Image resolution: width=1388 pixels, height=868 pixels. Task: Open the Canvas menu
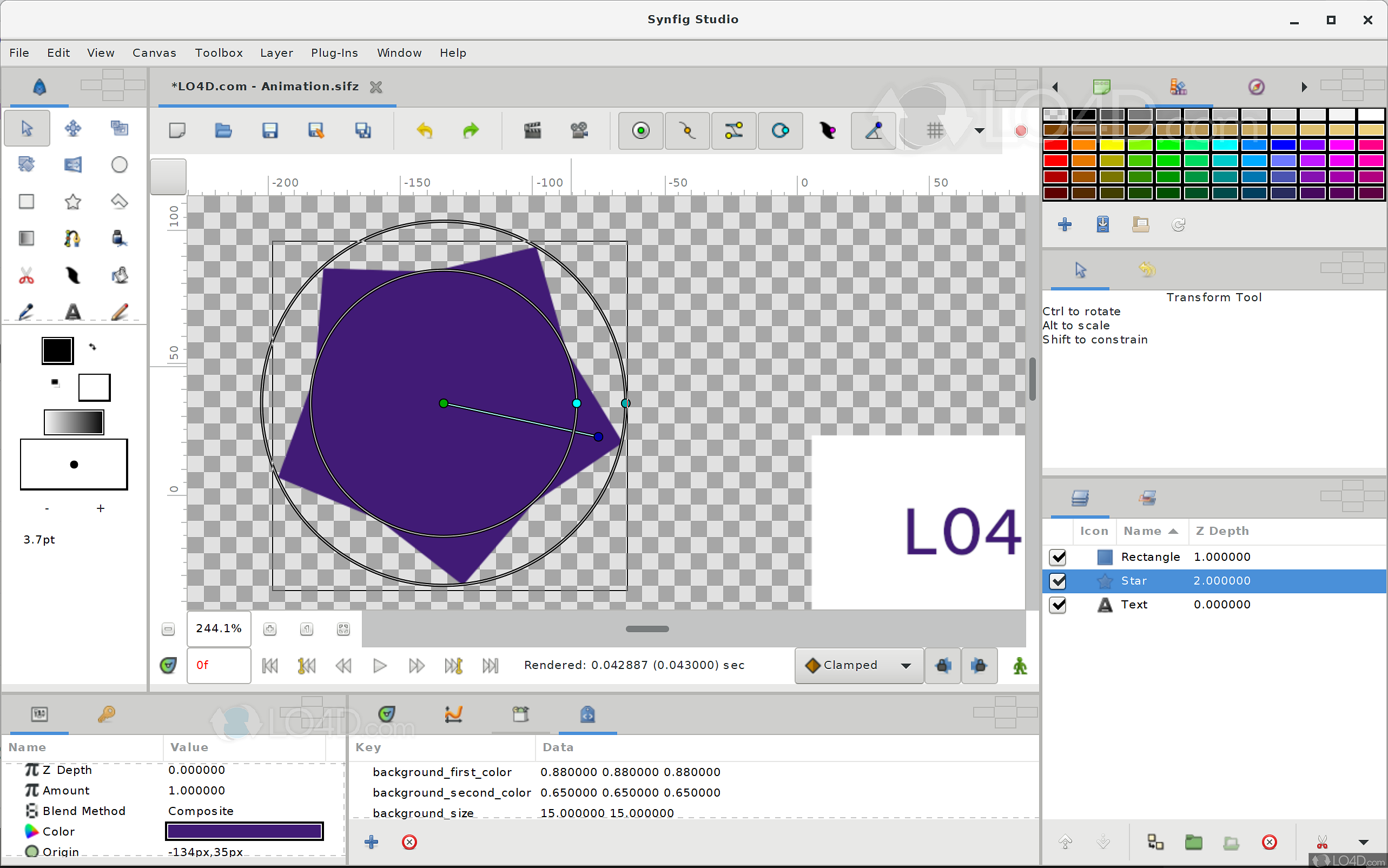click(154, 53)
